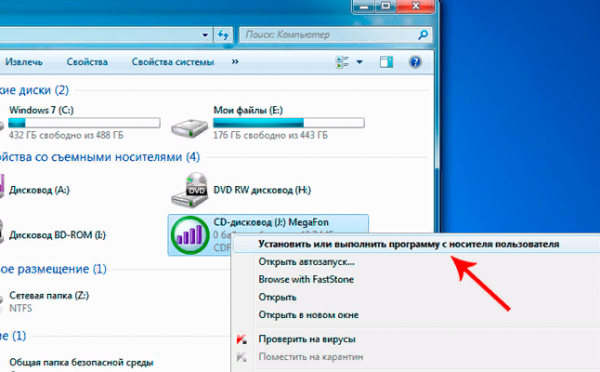Image resolution: width=600 pixels, height=372 pixels.
Task: Click the Свойства системы toolbar button
Action: point(173,62)
